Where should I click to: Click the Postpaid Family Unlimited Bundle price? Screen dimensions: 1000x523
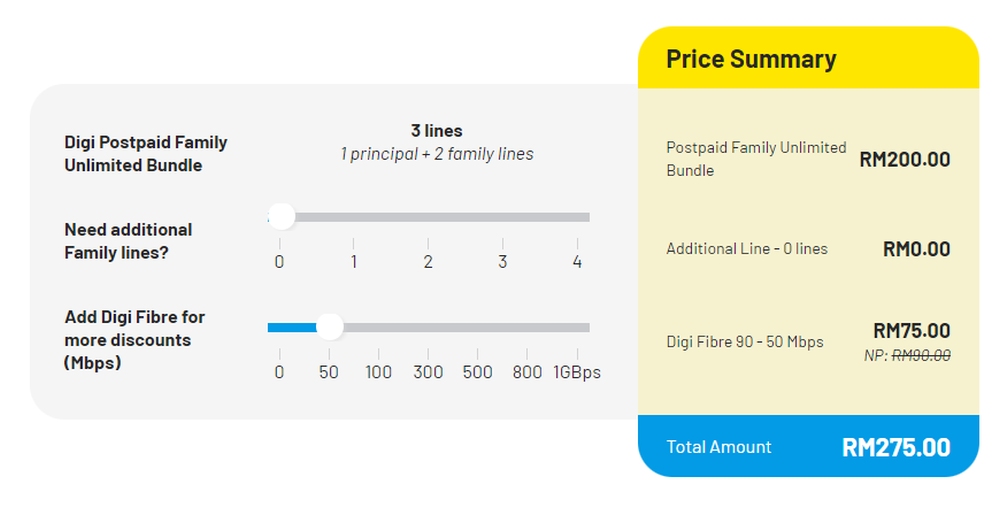coord(905,159)
